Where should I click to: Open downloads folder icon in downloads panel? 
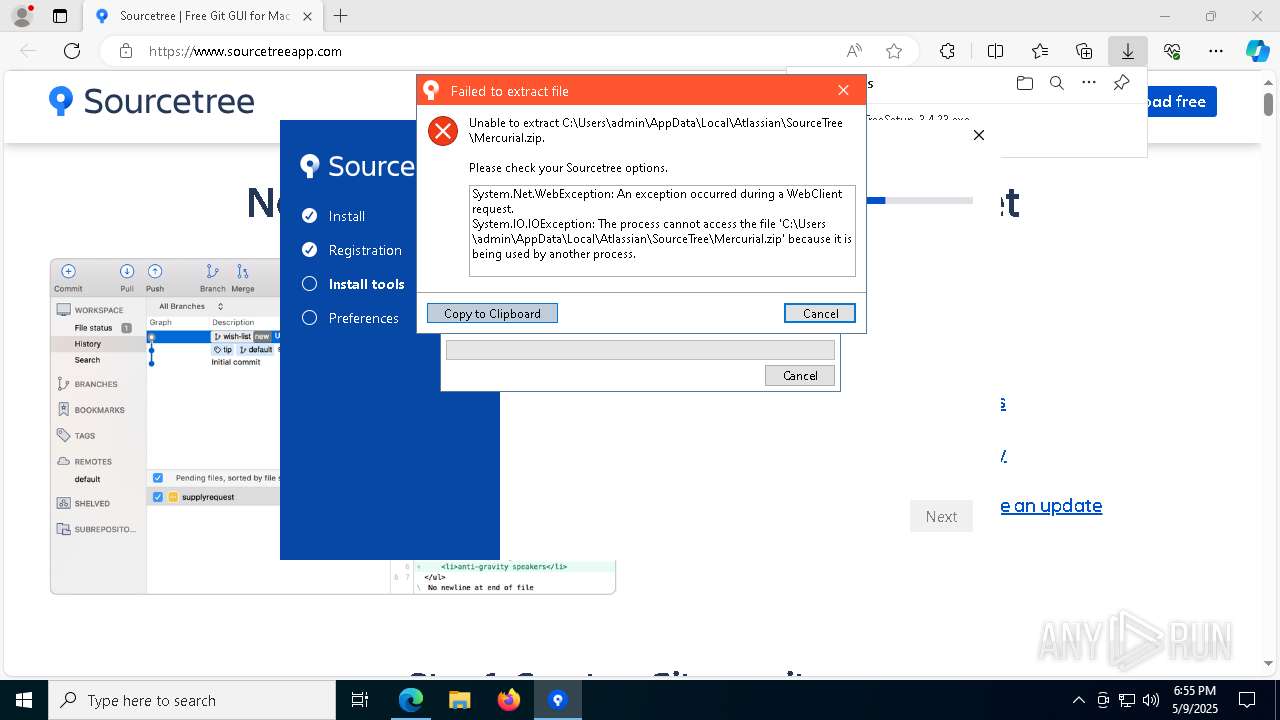click(x=1024, y=83)
